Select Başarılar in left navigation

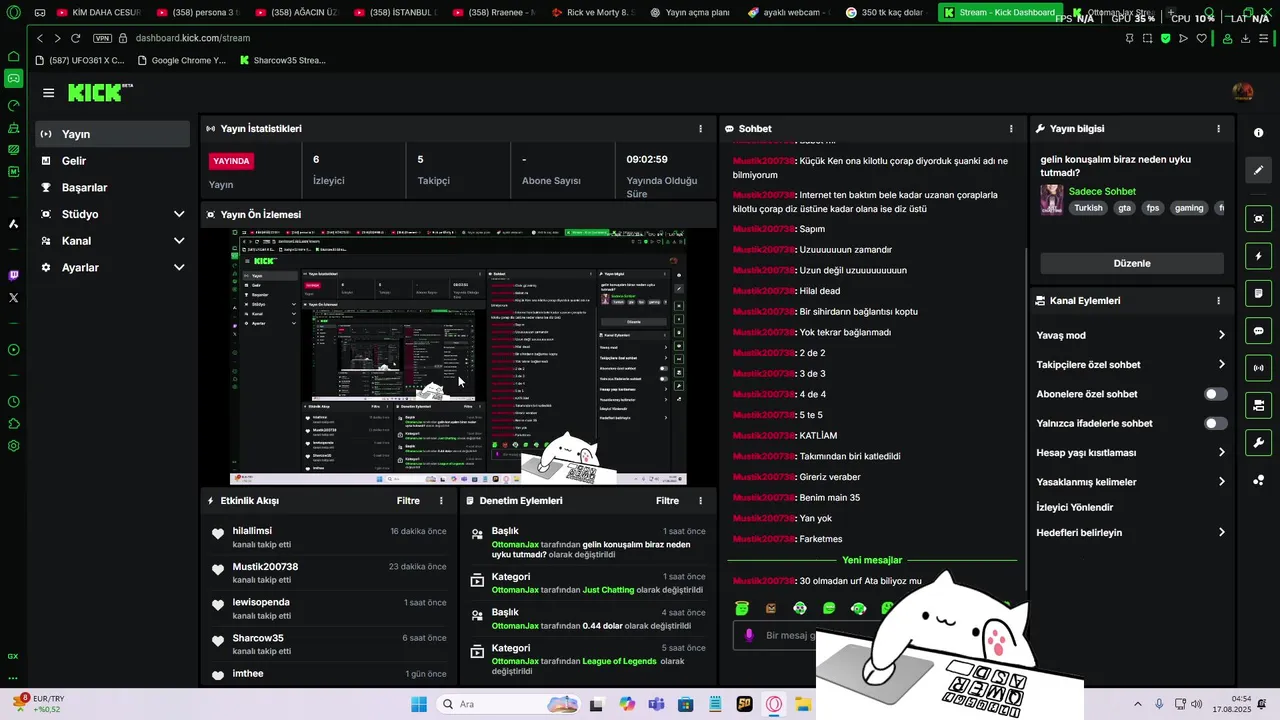(113, 188)
